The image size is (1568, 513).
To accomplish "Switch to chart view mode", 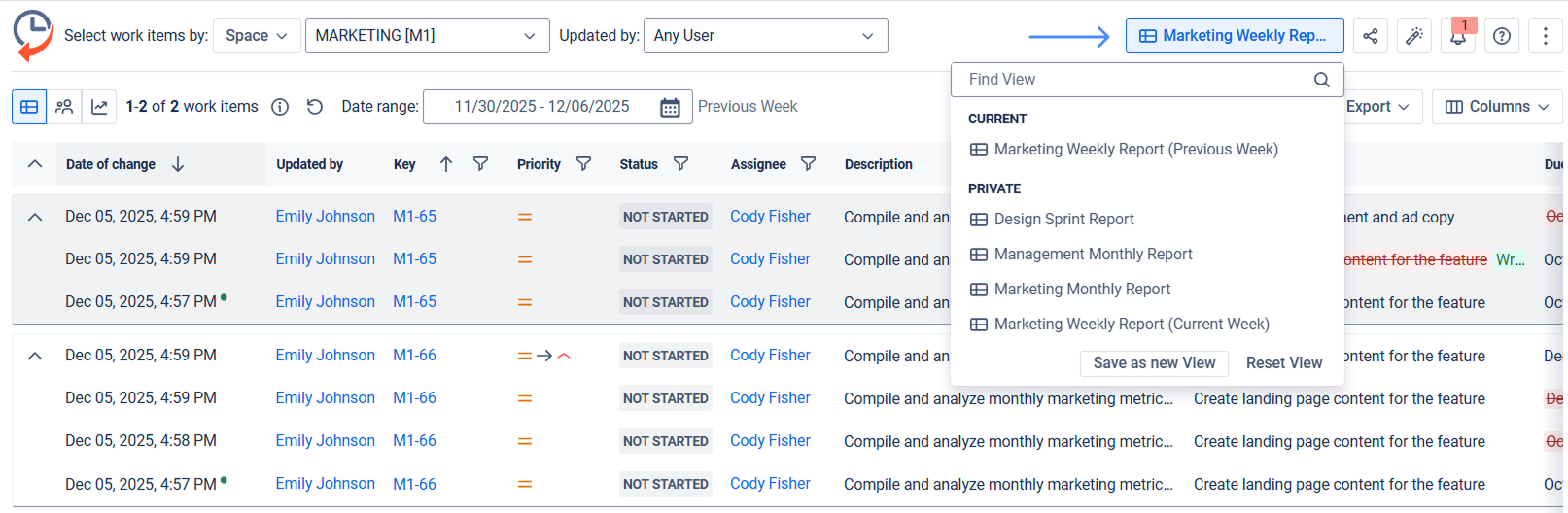I will [x=99, y=107].
